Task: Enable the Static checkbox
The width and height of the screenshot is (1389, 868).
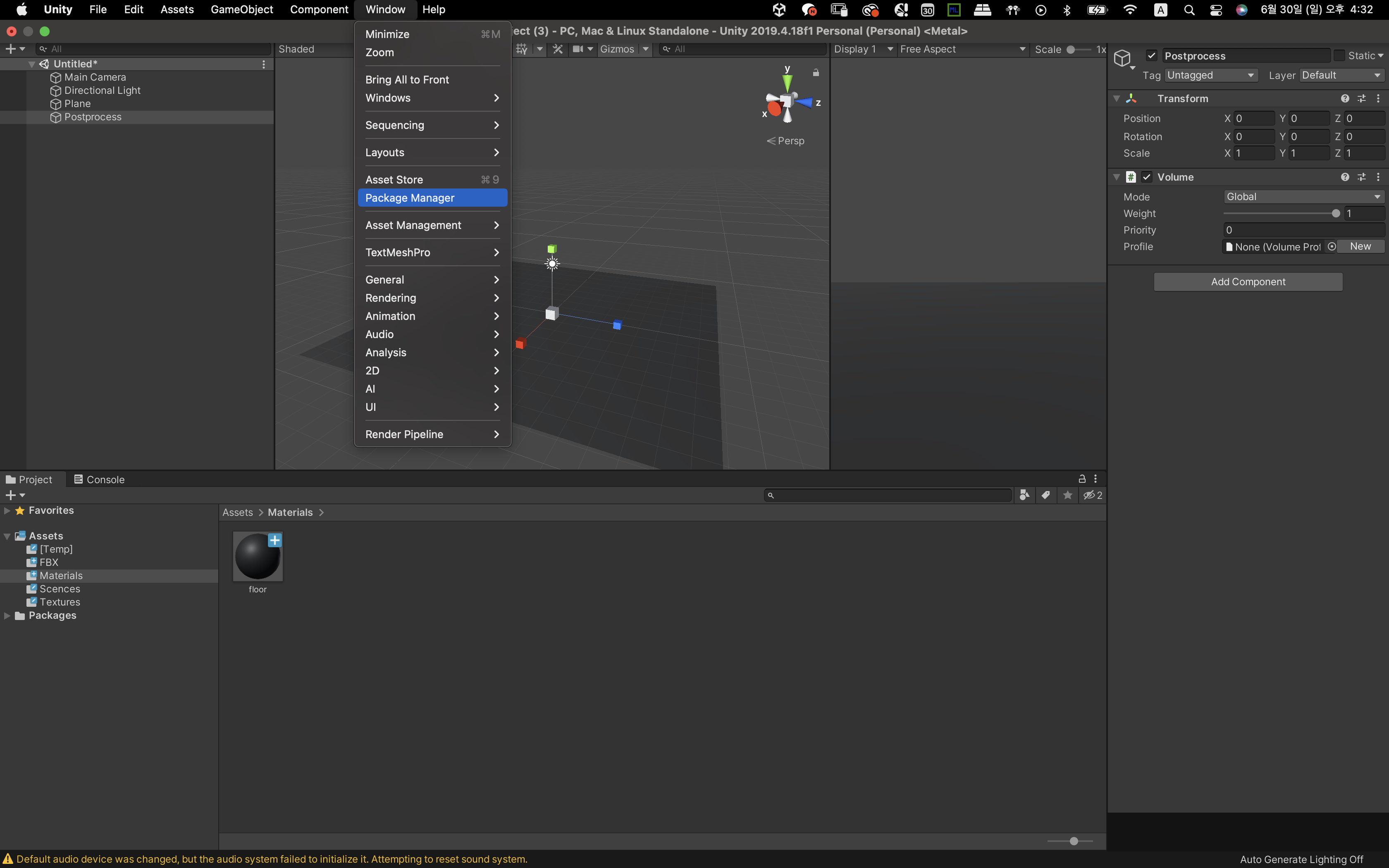Action: [x=1339, y=56]
